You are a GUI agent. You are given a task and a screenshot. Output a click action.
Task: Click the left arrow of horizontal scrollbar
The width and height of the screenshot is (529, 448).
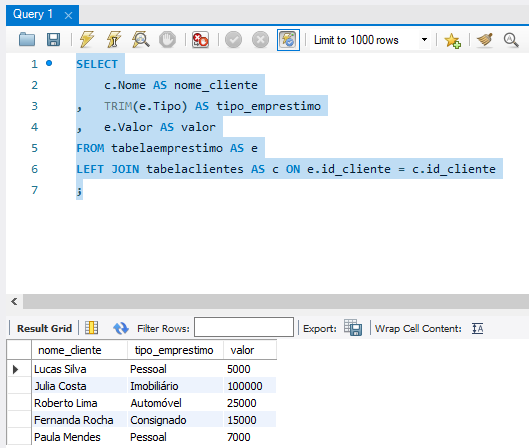point(14,301)
